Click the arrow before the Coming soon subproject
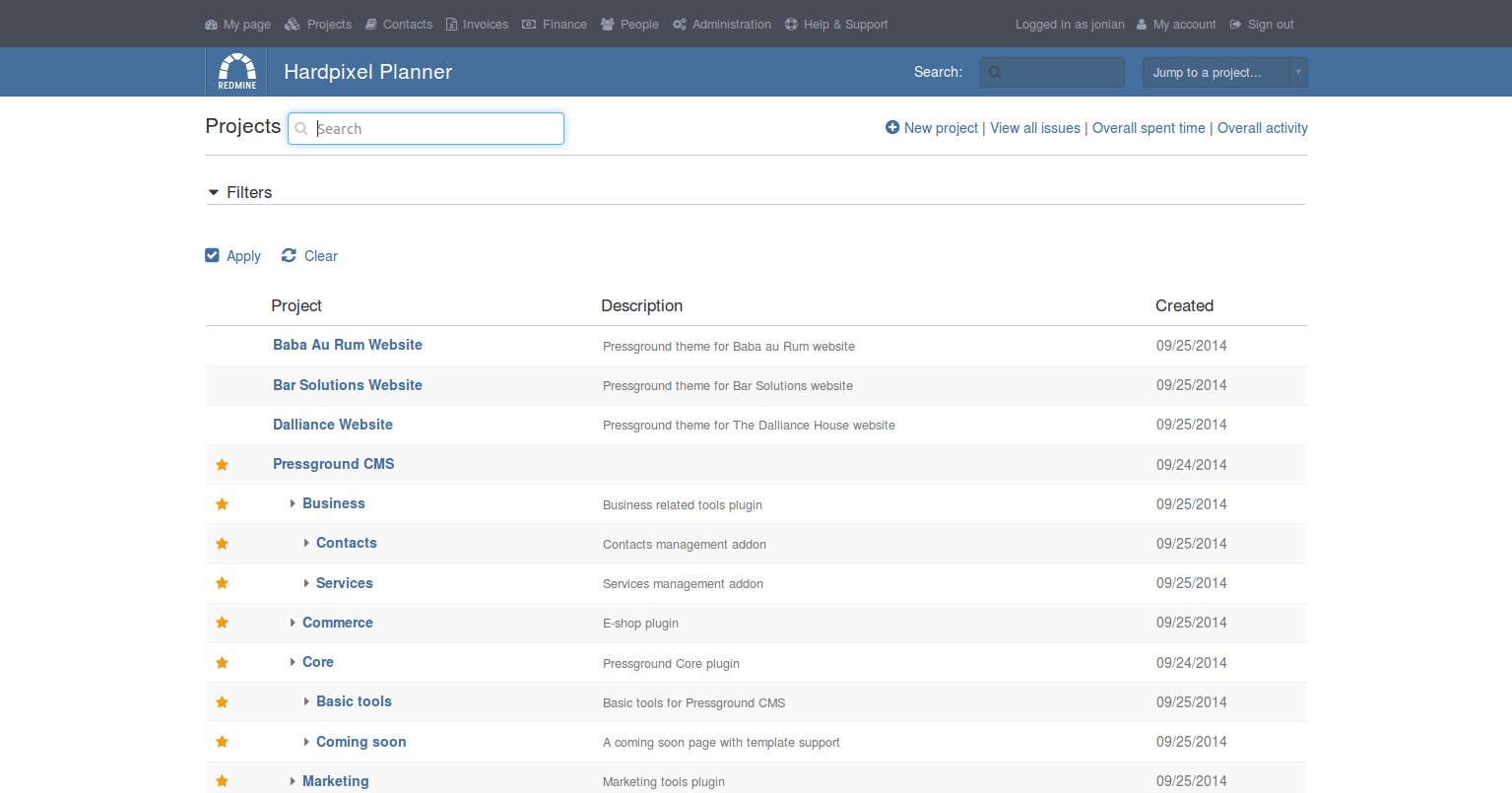Image resolution: width=1512 pixels, height=793 pixels. [x=306, y=742]
